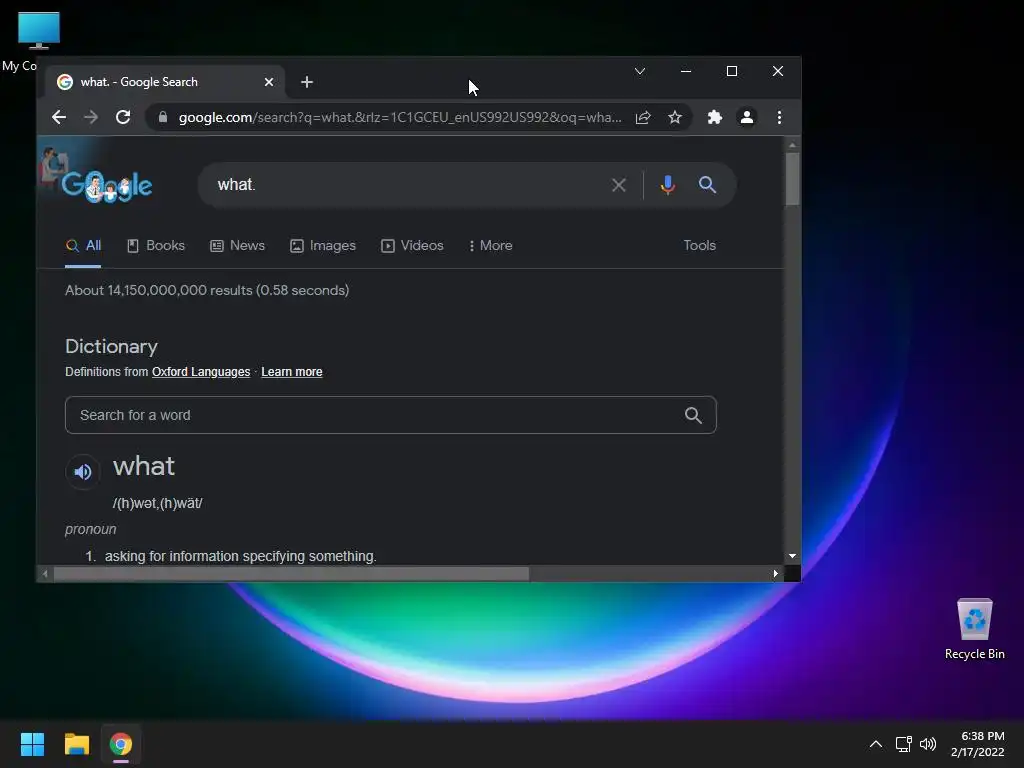The height and width of the screenshot is (768, 1024).
Task: Submit search with the magnifier icon
Action: [707, 185]
